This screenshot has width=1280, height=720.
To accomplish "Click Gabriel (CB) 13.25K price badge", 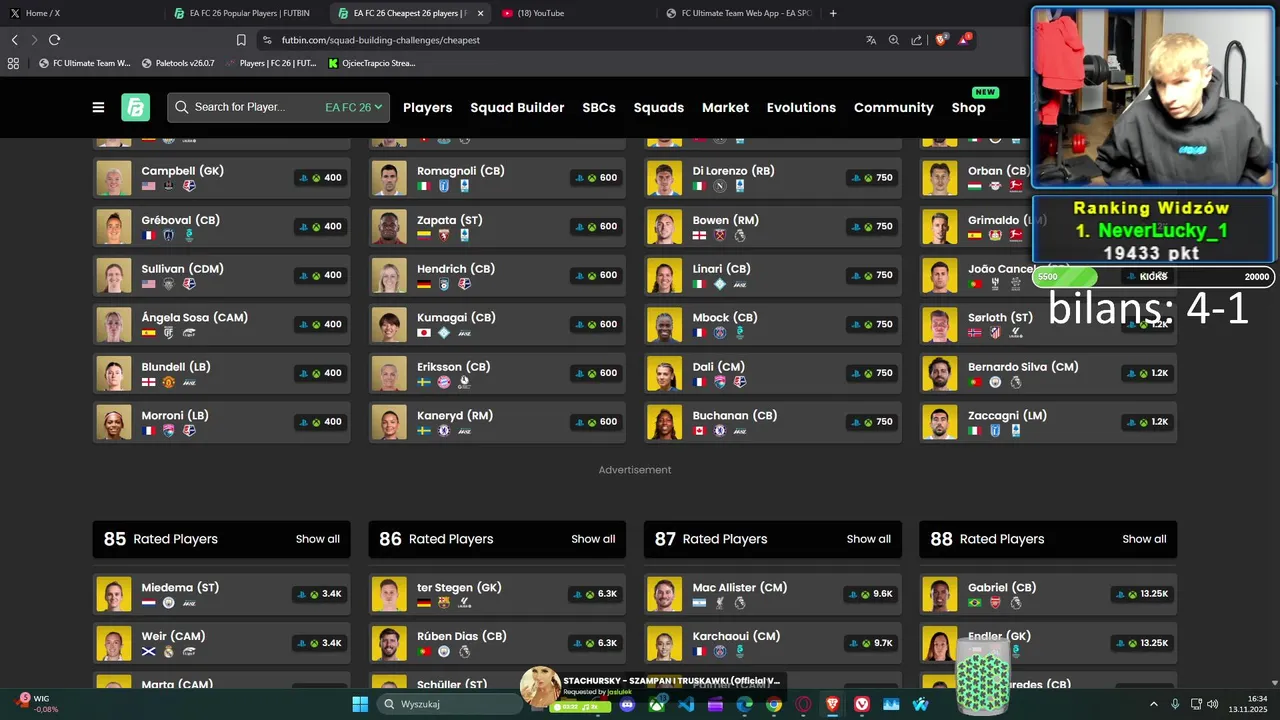I will pyautogui.click(x=1141, y=594).
